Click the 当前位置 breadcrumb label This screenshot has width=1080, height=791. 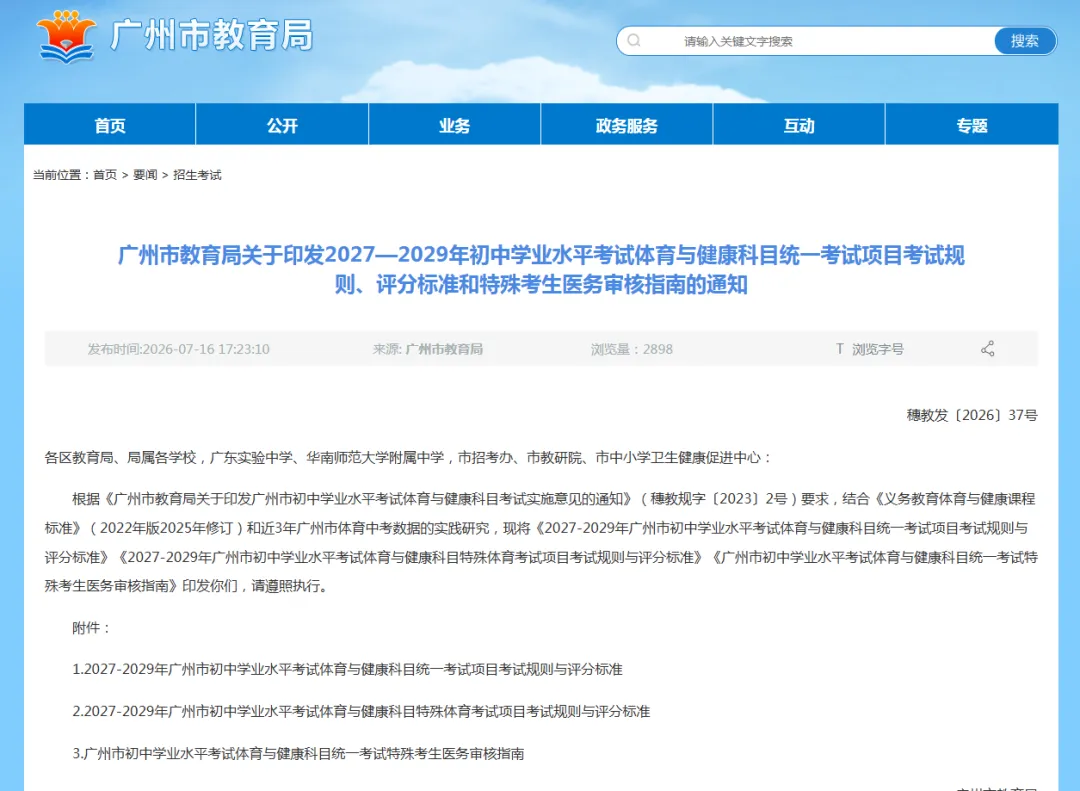click(x=61, y=175)
